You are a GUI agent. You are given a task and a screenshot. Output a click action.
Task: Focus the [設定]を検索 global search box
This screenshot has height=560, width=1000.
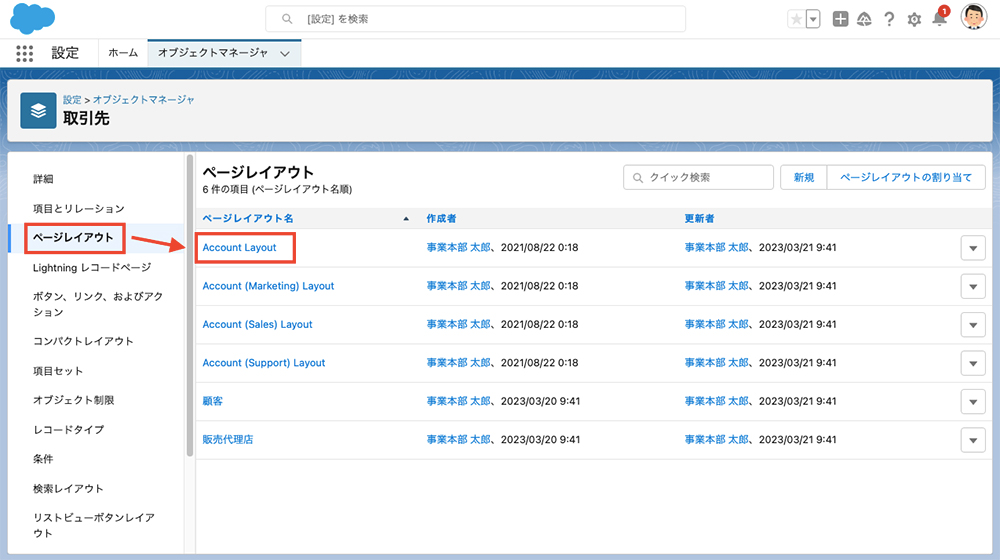tap(475, 19)
